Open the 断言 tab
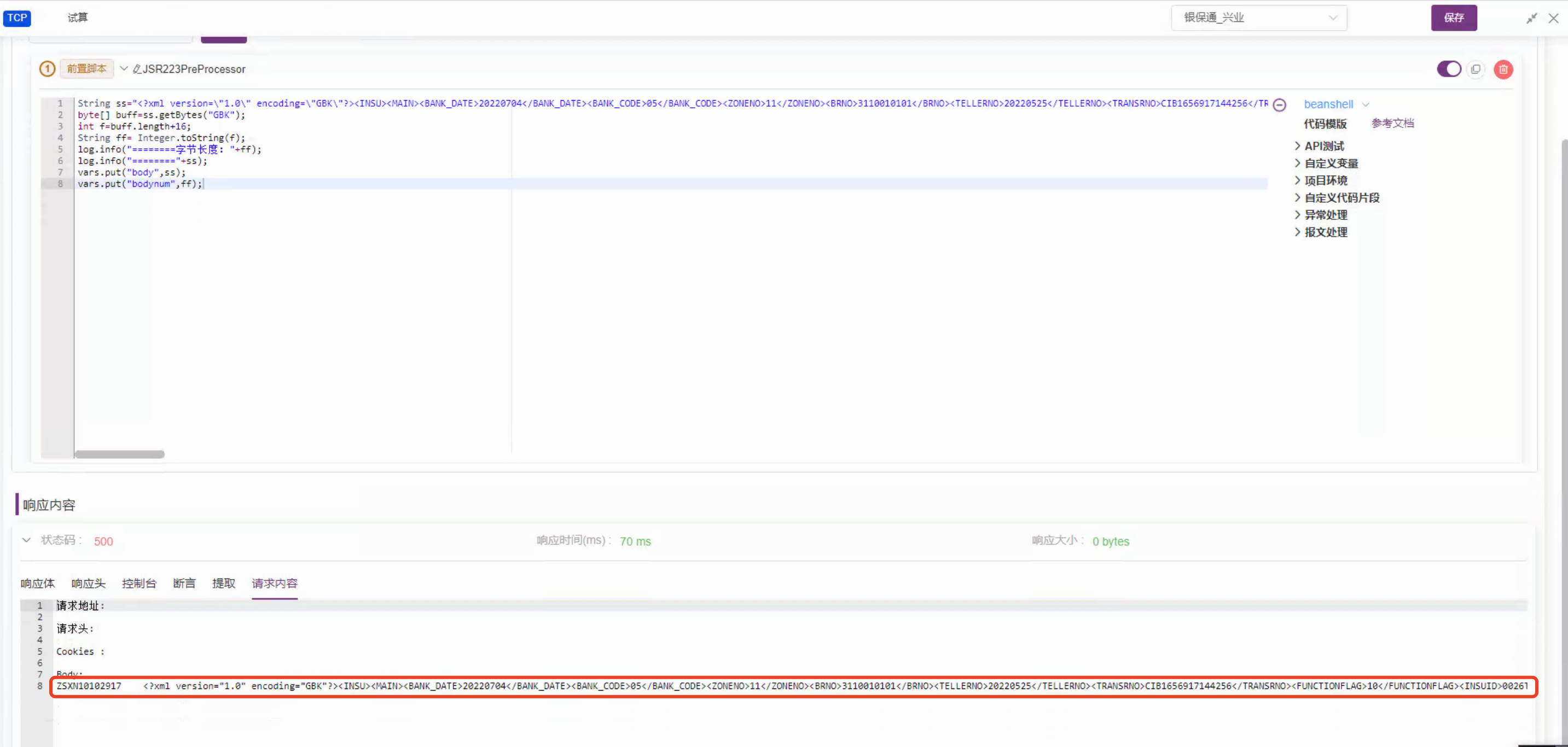Image resolution: width=1568 pixels, height=747 pixels. coord(184,583)
